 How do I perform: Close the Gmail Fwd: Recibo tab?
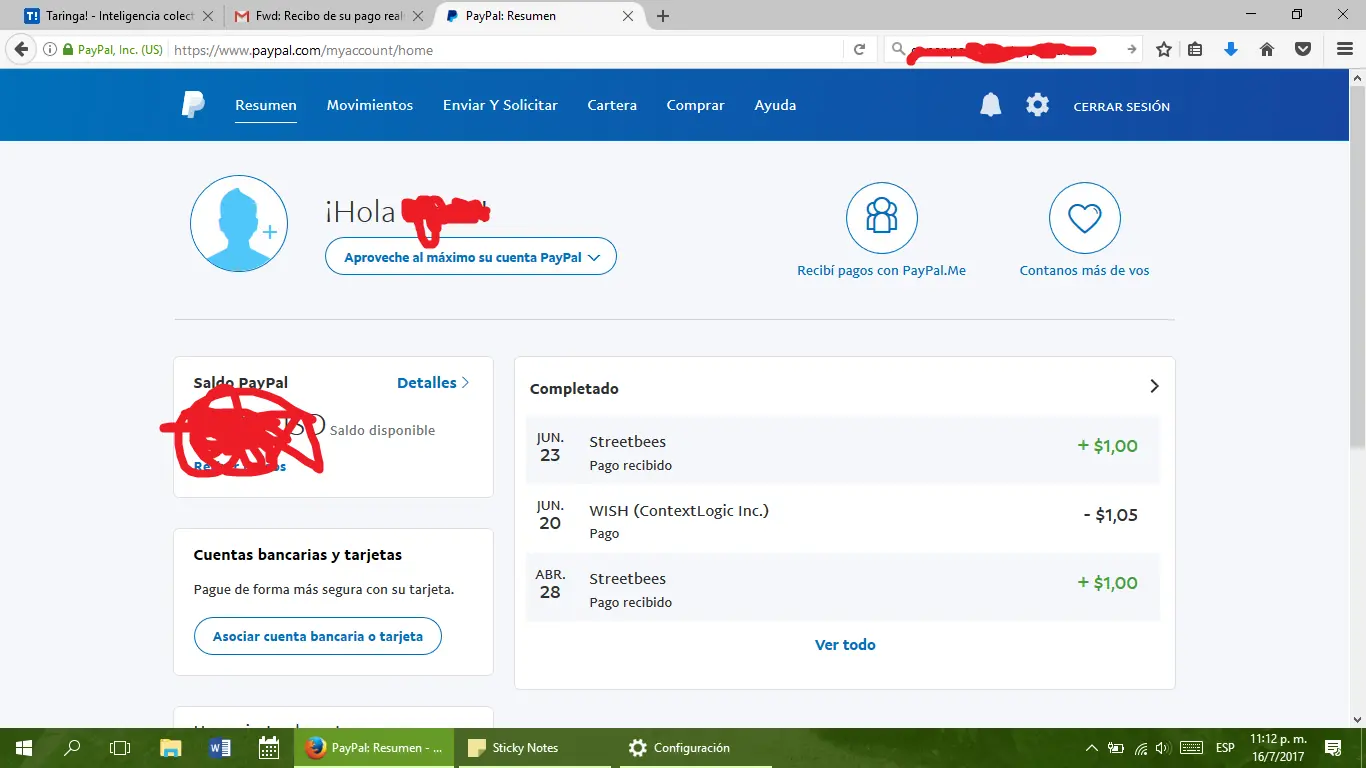pyautogui.click(x=417, y=16)
